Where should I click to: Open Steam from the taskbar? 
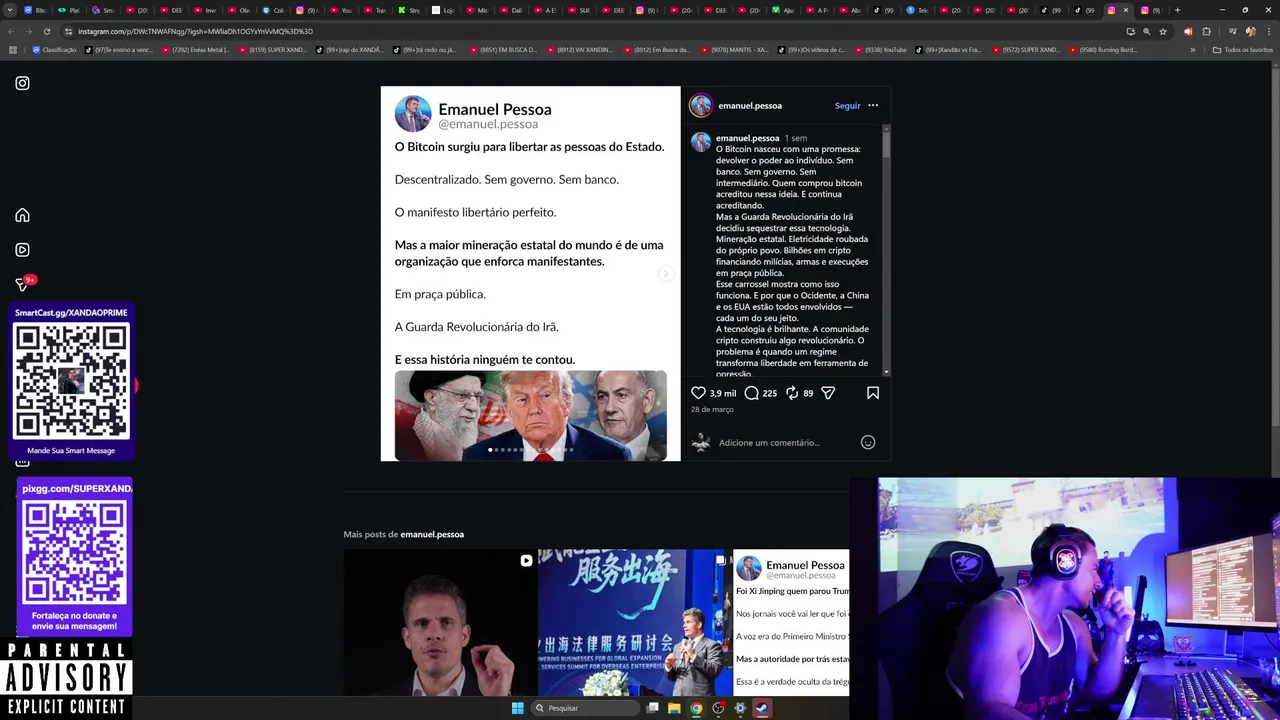[x=762, y=708]
